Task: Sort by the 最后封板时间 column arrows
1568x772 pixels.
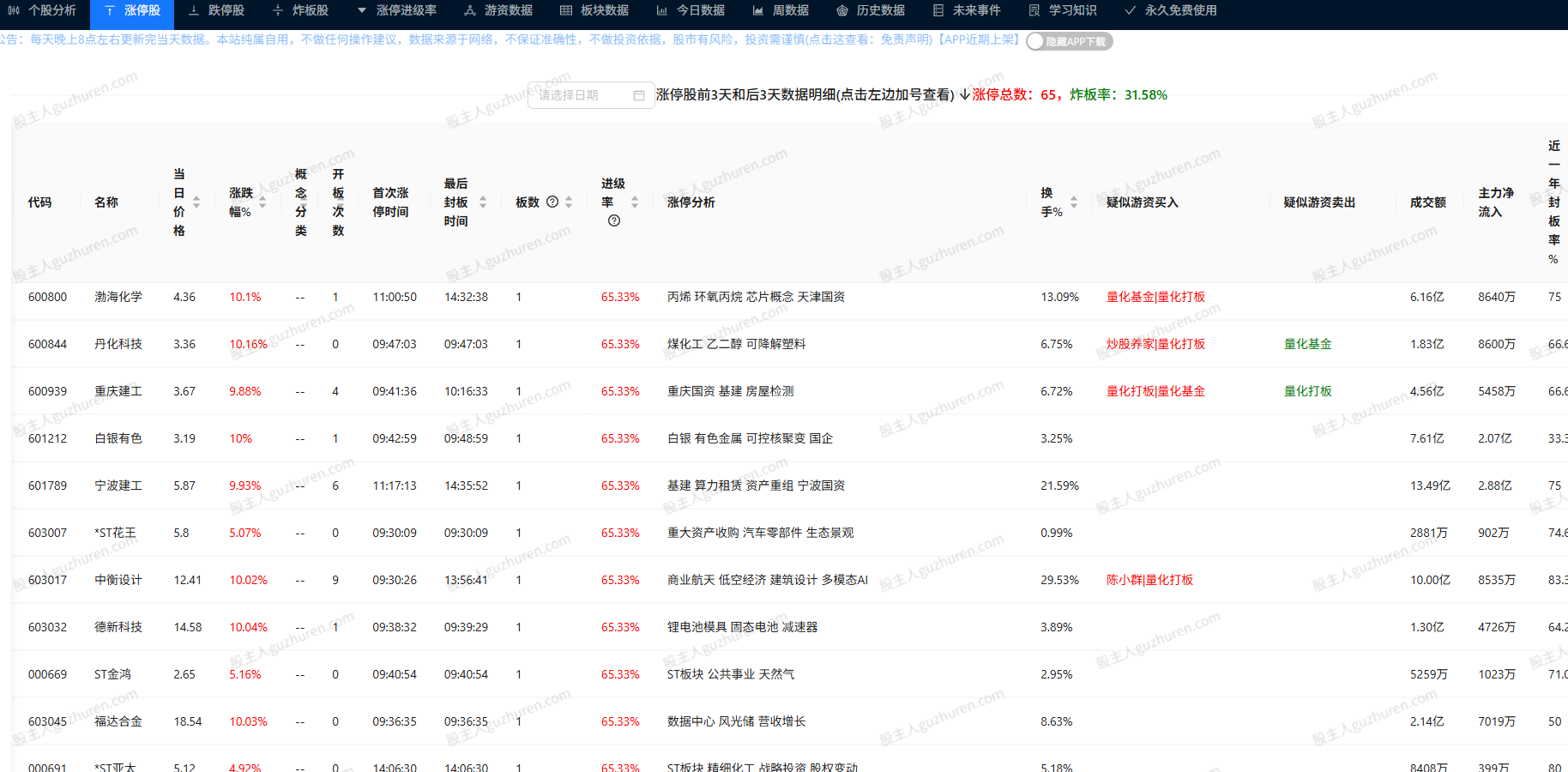Action: click(483, 202)
